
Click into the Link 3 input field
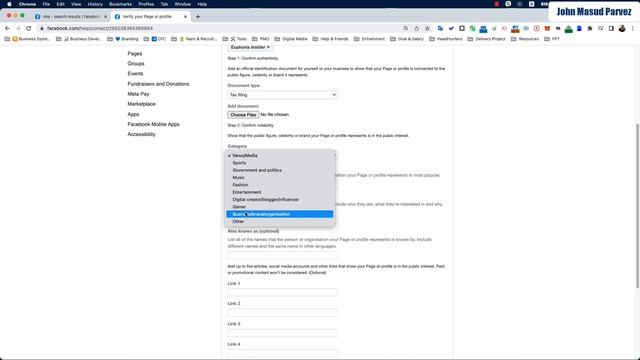[x=282, y=333]
